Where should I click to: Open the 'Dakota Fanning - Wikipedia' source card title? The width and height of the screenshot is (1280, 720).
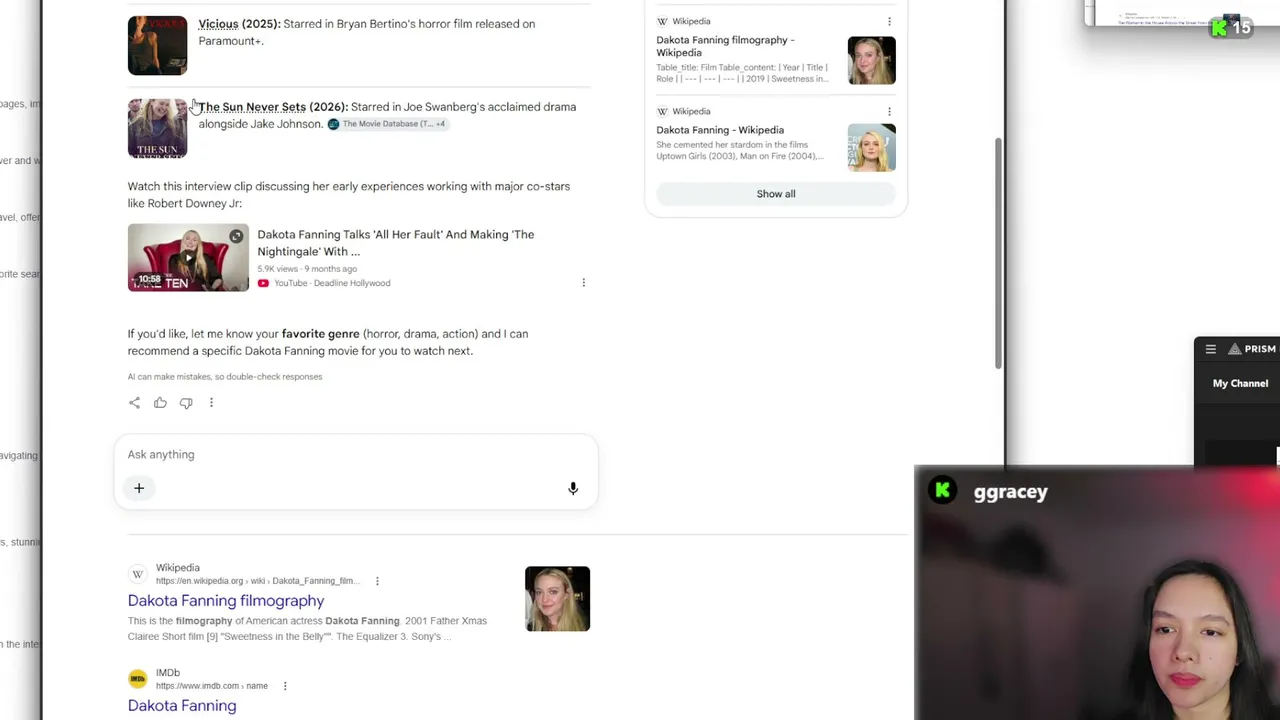point(720,130)
